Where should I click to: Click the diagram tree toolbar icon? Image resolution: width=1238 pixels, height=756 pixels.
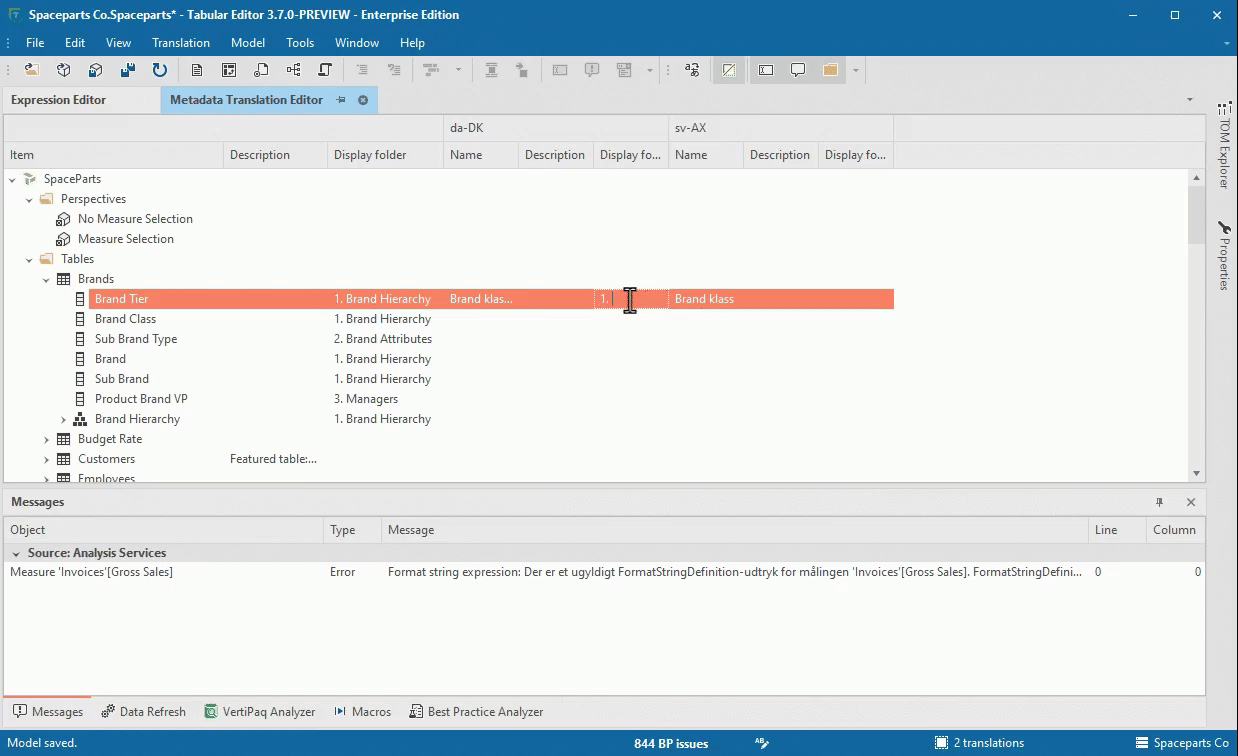293,70
